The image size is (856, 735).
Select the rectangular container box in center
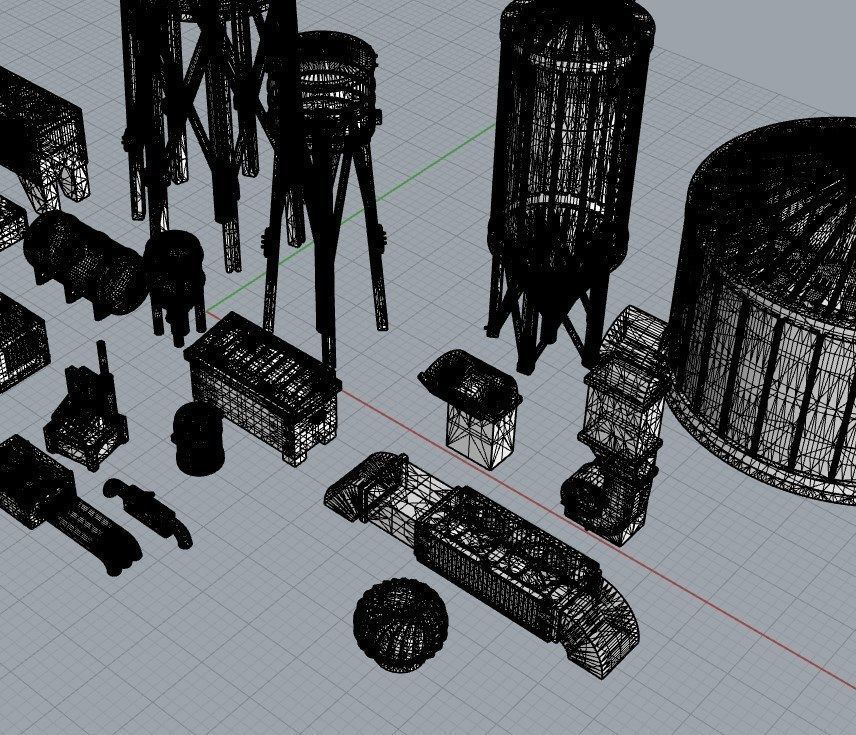tap(262, 388)
